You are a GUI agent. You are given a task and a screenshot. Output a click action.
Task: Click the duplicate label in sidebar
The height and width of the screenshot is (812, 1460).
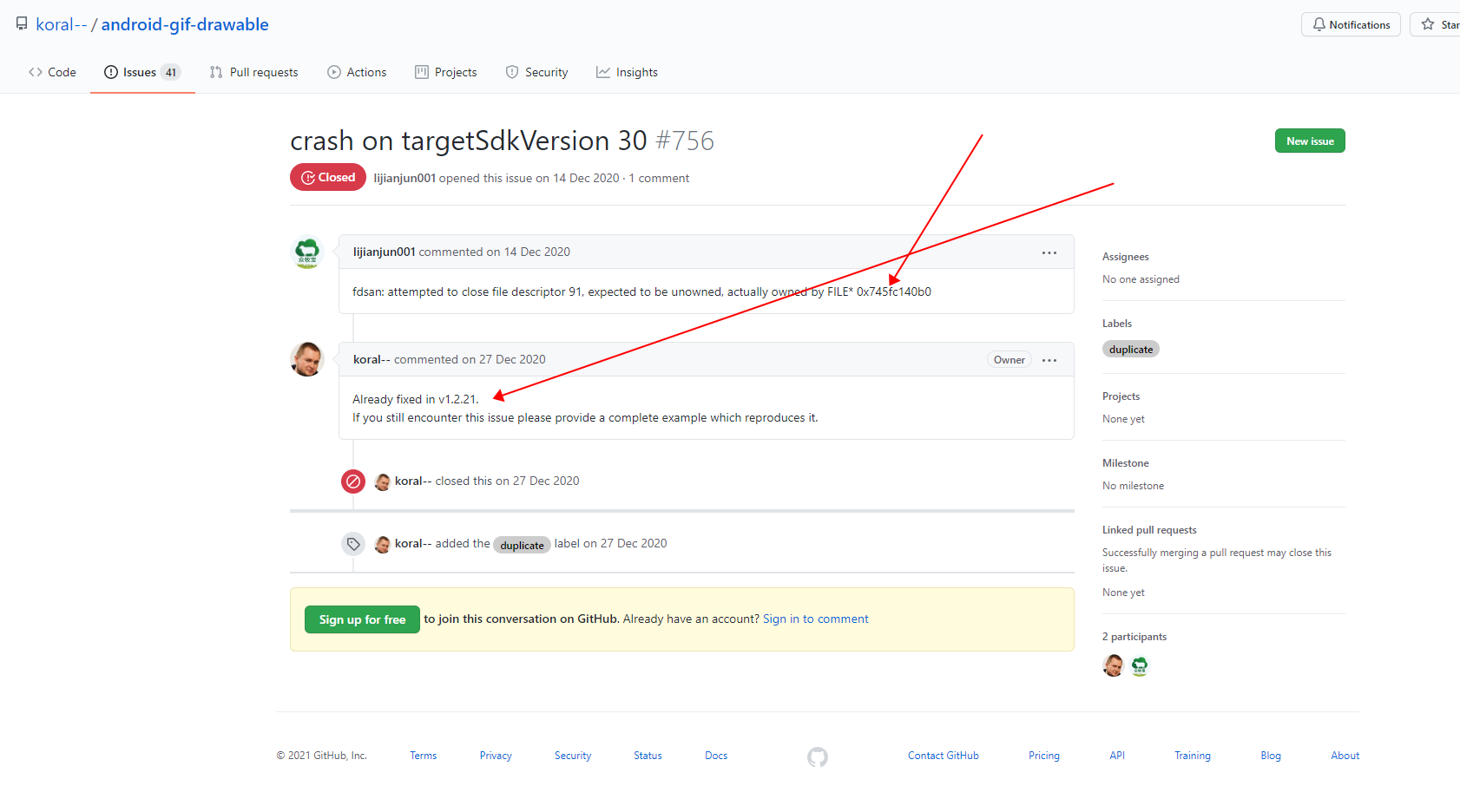point(1131,349)
